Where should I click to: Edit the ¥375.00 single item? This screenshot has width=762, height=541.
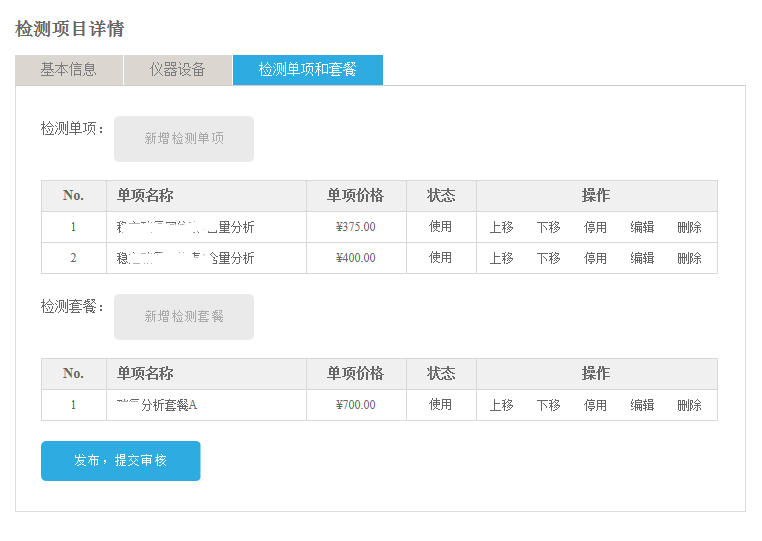642,227
